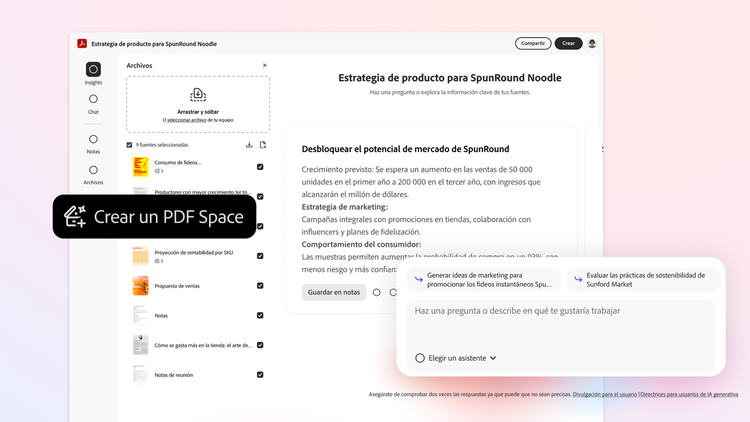Open the Chat sidebar panel
The width and height of the screenshot is (750, 422).
[93, 100]
